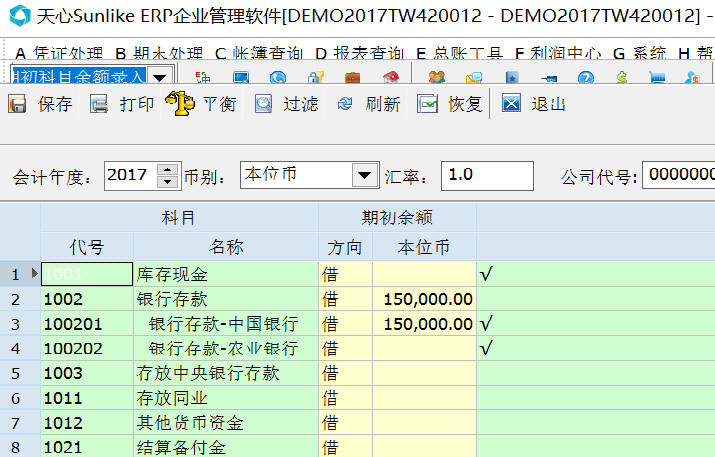Screen dimensions: 715x457
Task: Expand the 币别 本位币 dropdown arrow
Action: pyautogui.click(x=364, y=175)
